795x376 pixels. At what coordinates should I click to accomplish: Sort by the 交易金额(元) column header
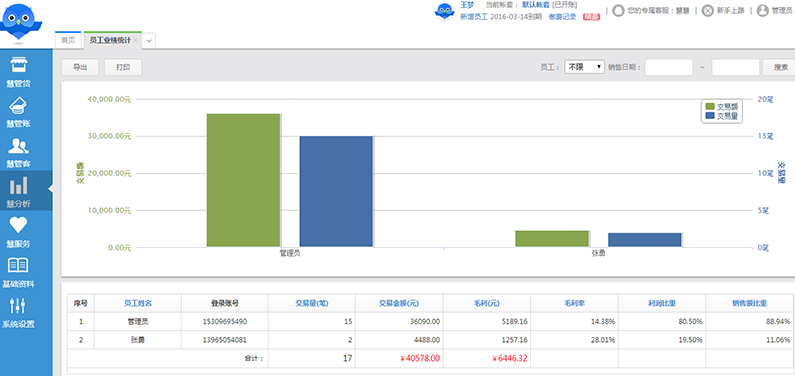point(399,303)
